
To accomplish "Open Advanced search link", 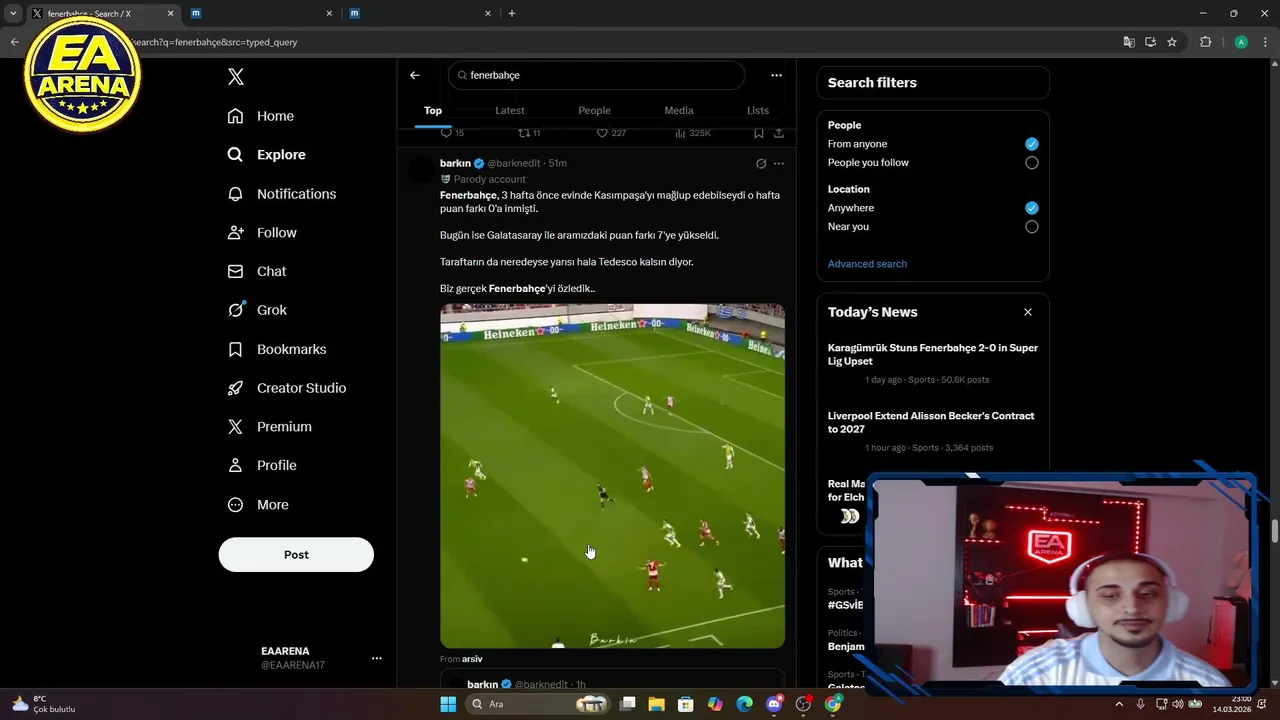I will click(x=867, y=264).
